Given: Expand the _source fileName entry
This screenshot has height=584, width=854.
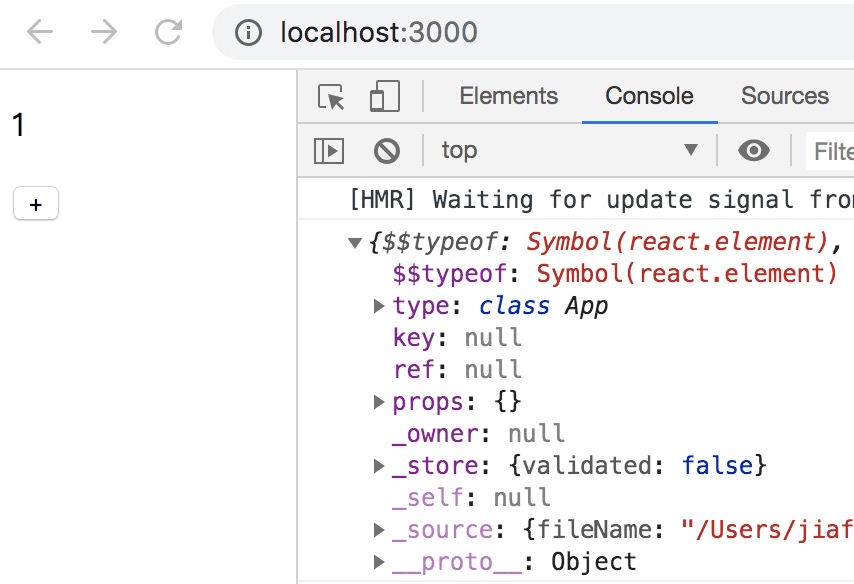Looking at the screenshot, I should point(379,530).
